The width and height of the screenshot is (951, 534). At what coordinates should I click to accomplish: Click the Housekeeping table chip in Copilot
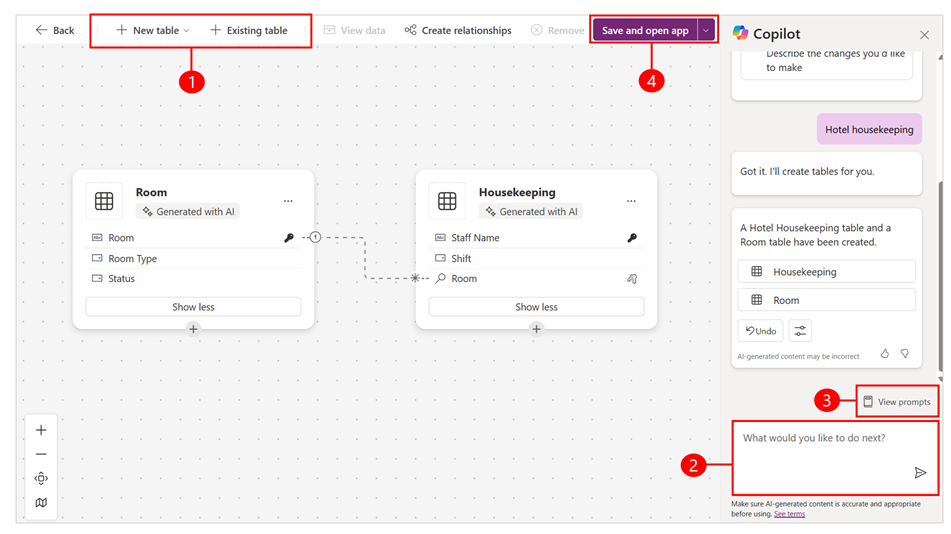[827, 272]
